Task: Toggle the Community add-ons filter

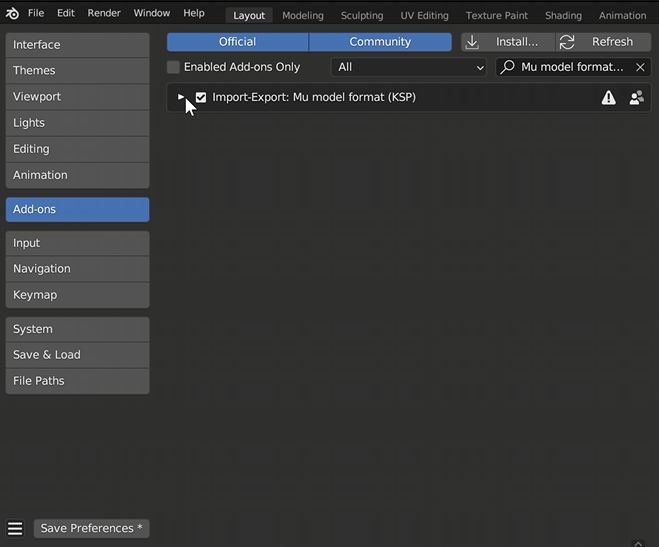Action: tap(380, 42)
